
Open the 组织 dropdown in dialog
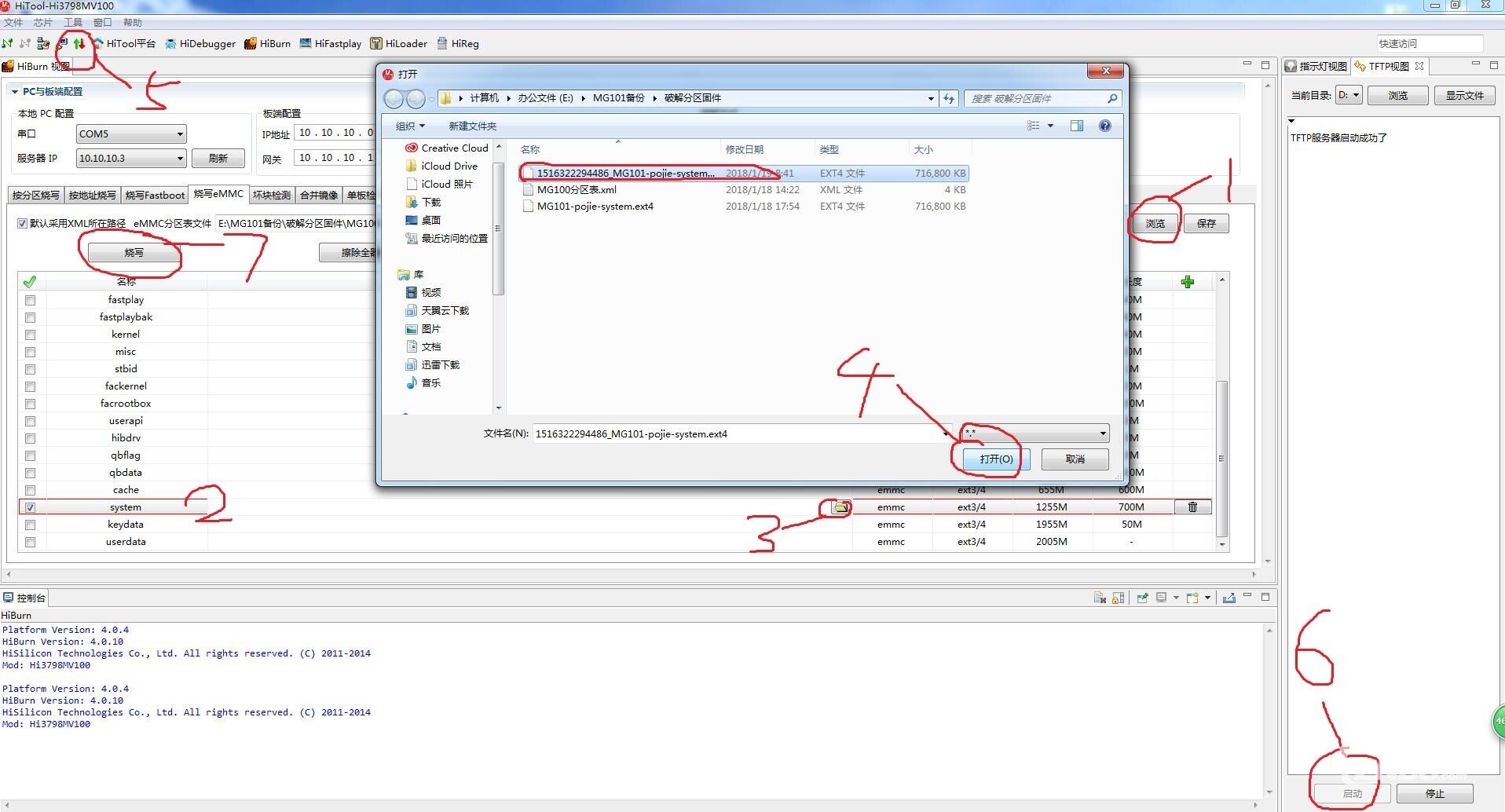click(x=410, y=126)
